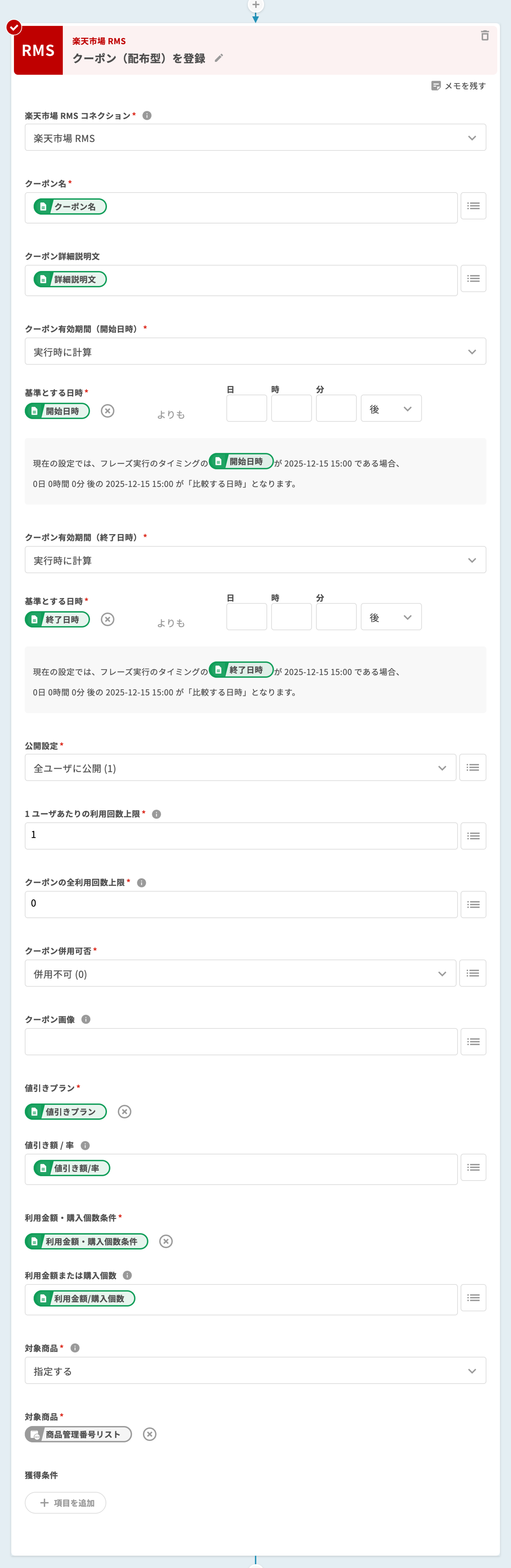Clear the 開始日時 reference datetime value

tap(108, 411)
